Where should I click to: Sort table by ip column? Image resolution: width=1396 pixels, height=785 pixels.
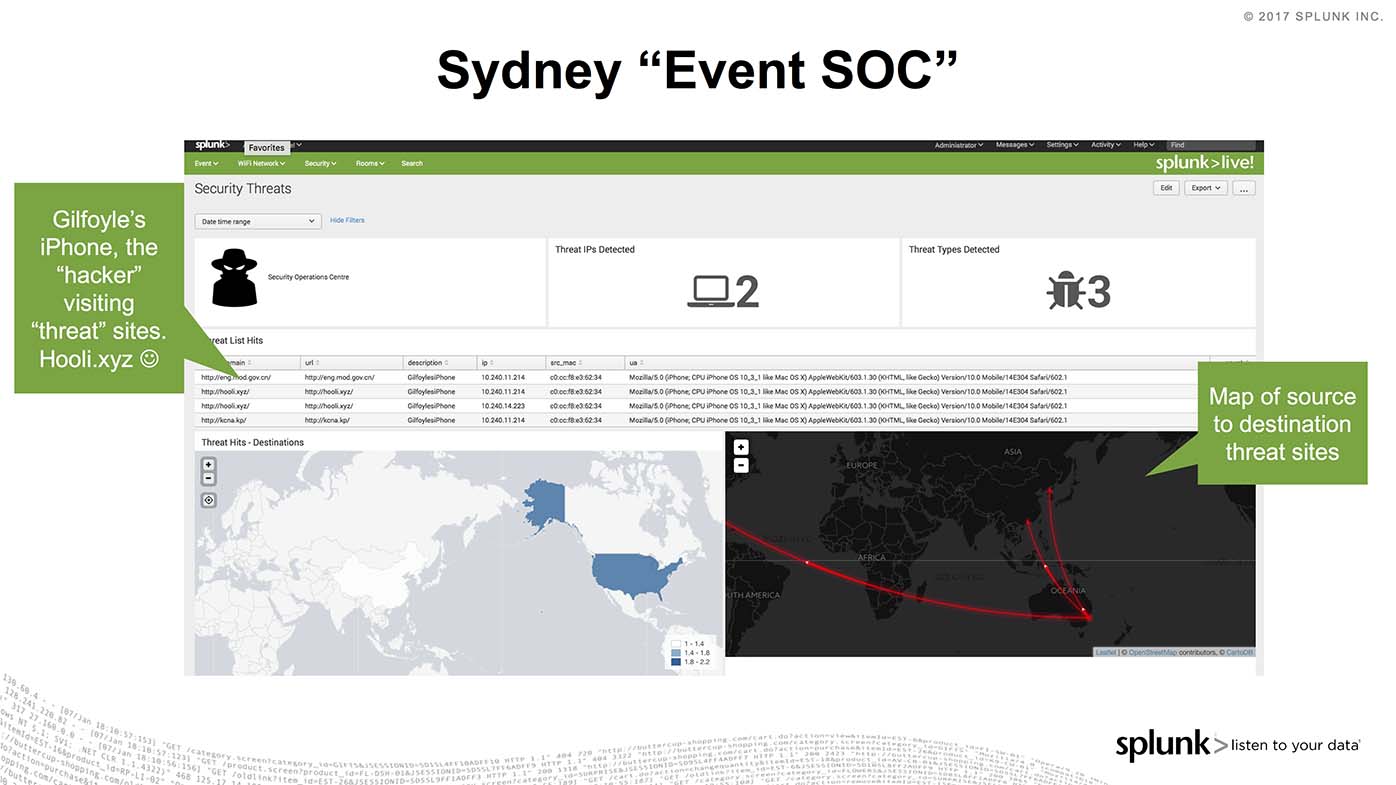[486, 362]
